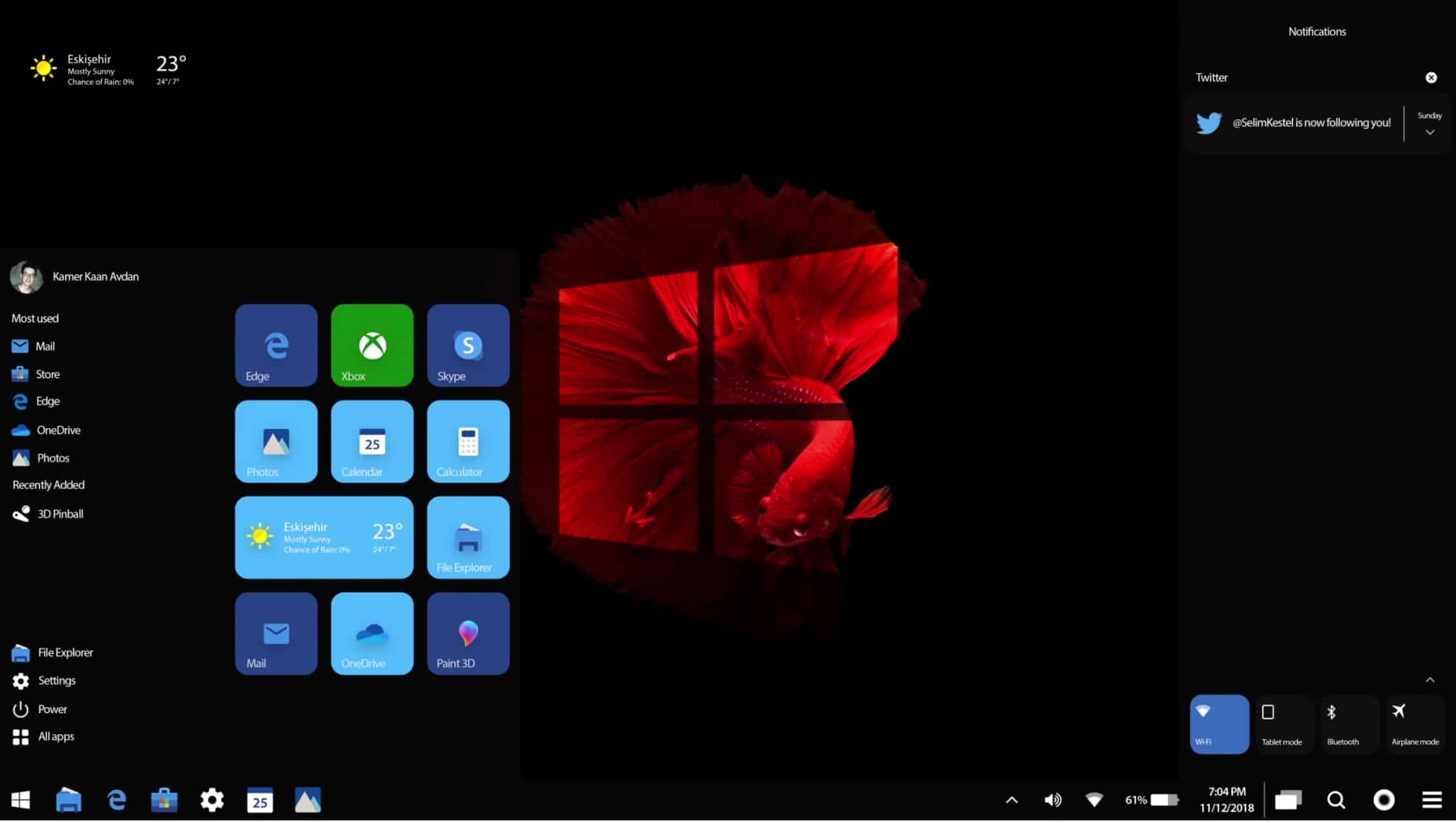Open the OneDrive tile
Image resolution: width=1456 pixels, height=823 pixels.
pyautogui.click(x=371, y=632)
